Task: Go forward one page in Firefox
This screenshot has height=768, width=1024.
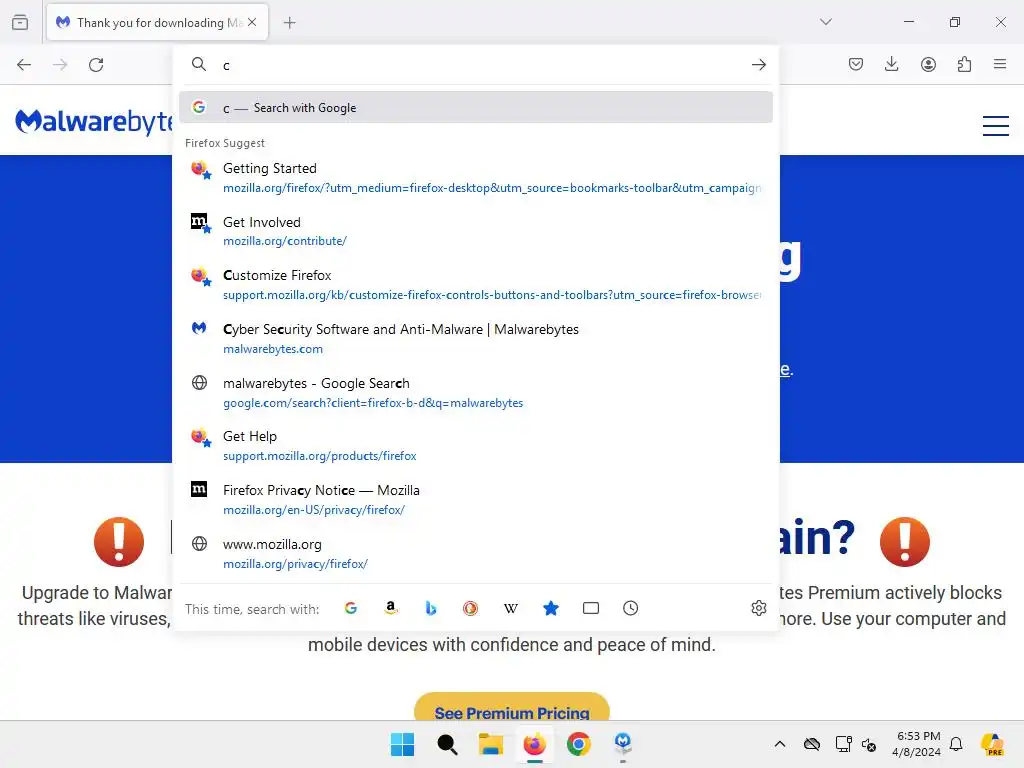Action: [x=60, y=65]
